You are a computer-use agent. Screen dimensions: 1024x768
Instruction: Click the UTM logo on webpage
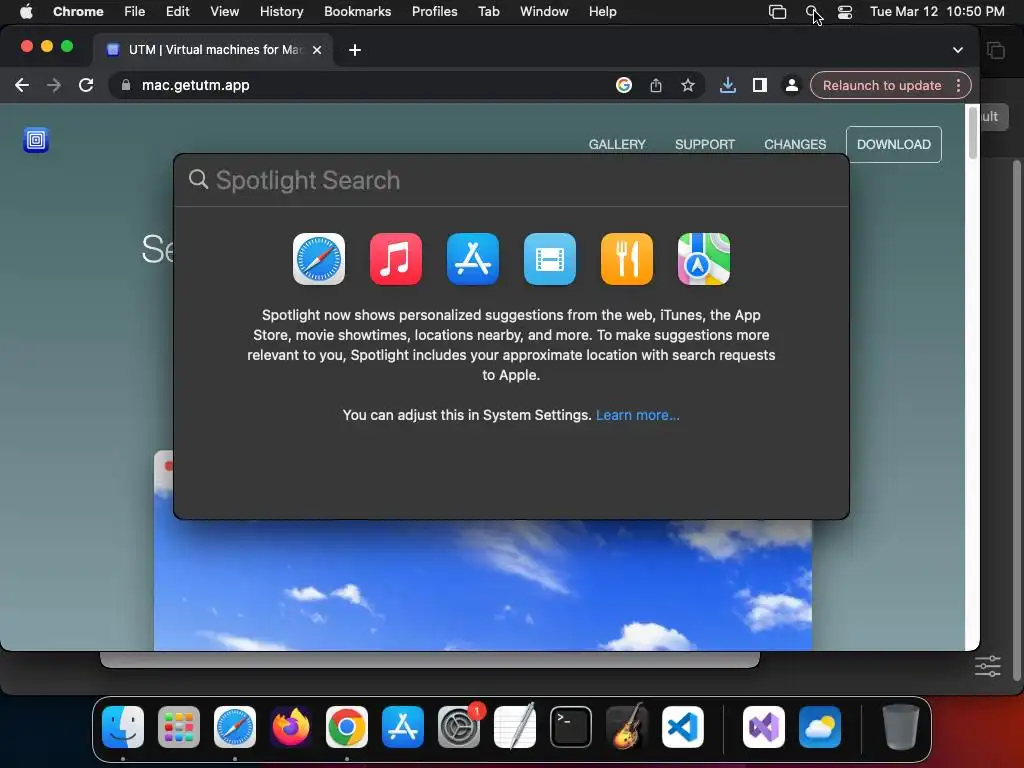click(x=36, y=140)
